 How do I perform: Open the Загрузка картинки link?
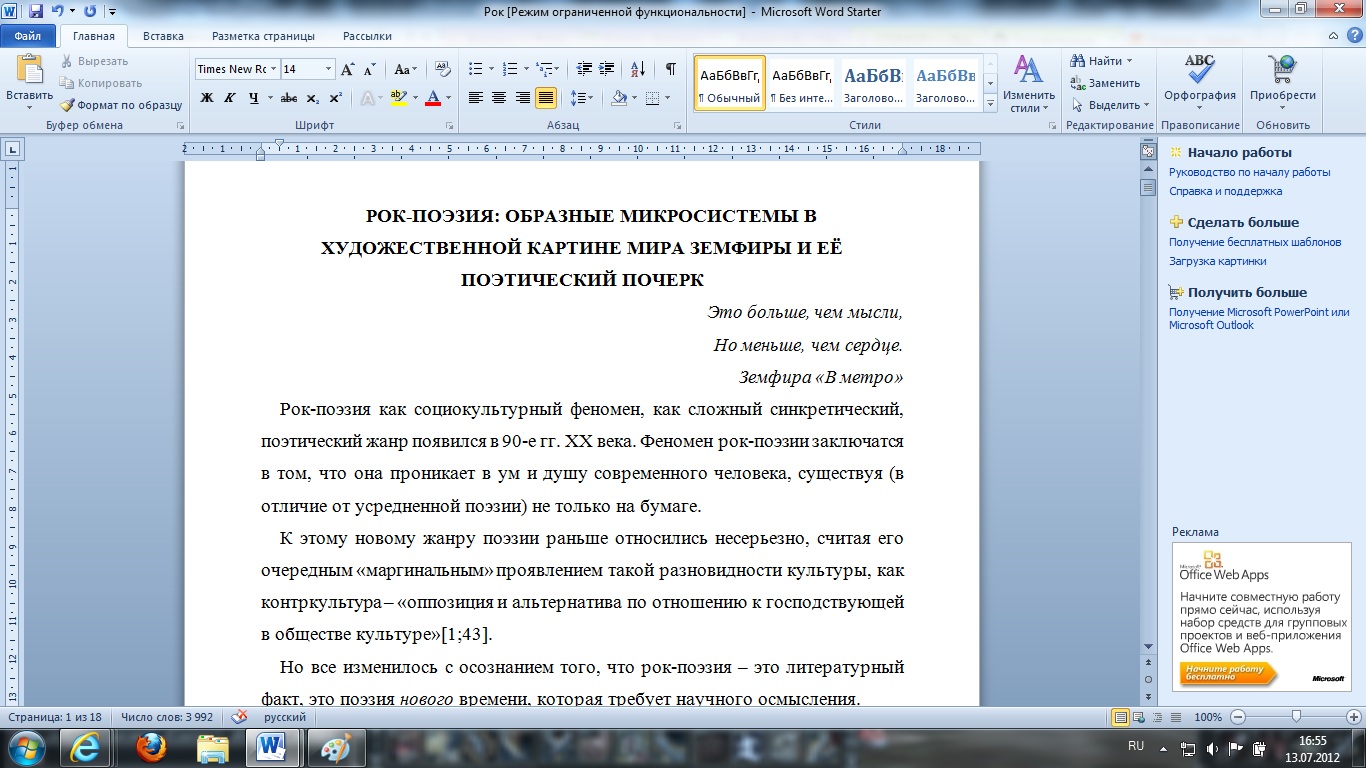click(x=1217, y=261)
